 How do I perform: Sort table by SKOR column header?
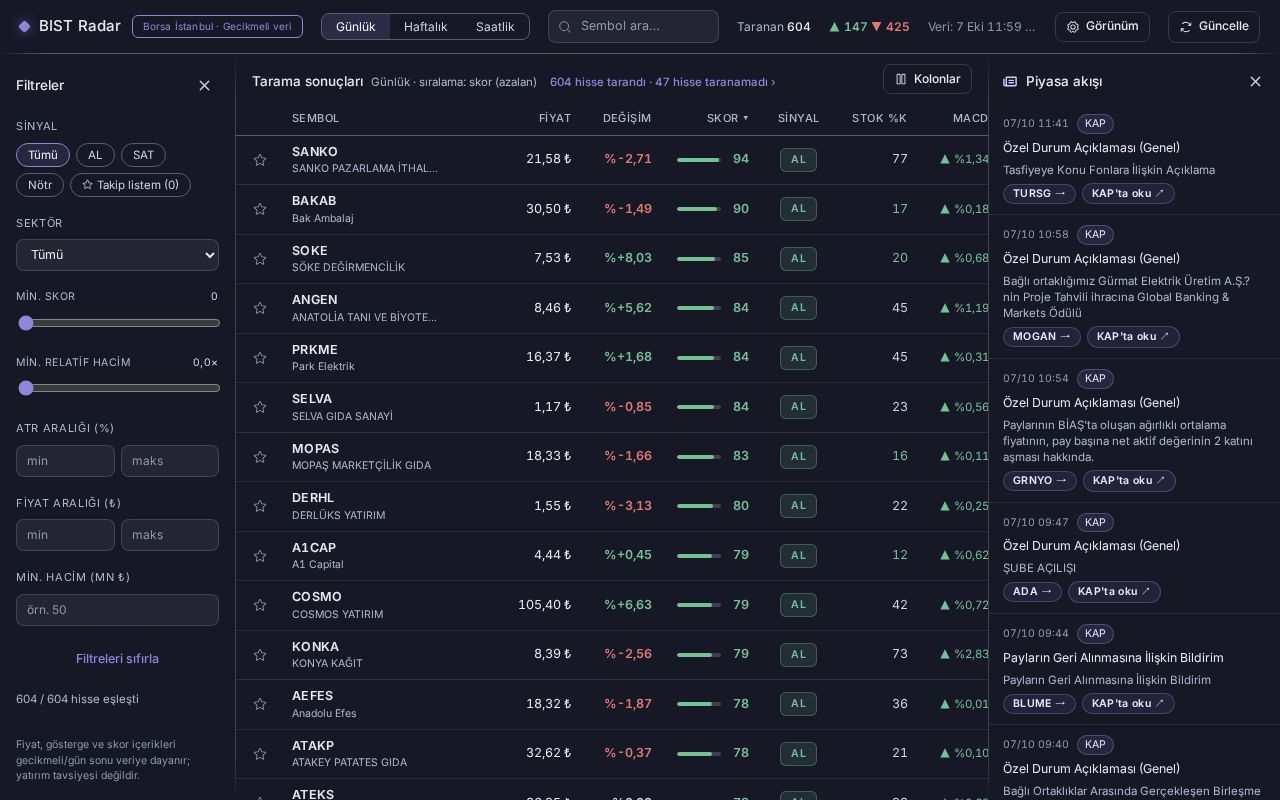click(727, 118)
